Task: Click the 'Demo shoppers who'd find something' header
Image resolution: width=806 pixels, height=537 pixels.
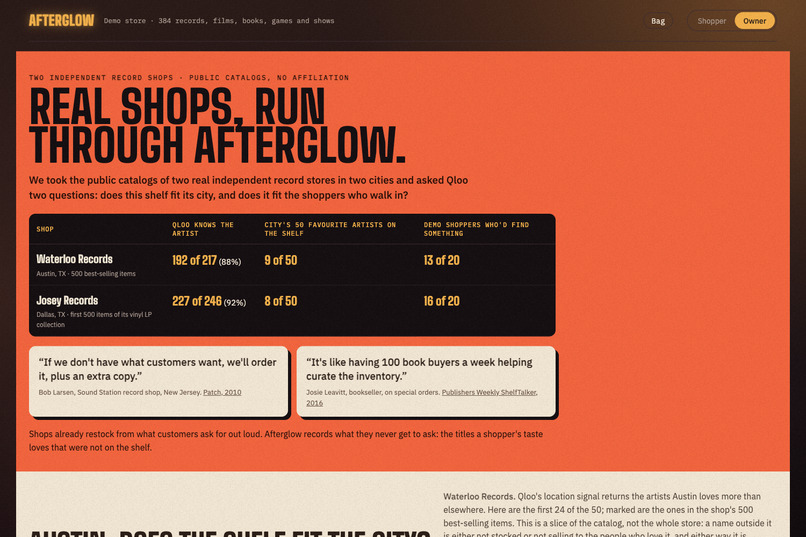Action: pyautogui.click(x=476, y=229)
